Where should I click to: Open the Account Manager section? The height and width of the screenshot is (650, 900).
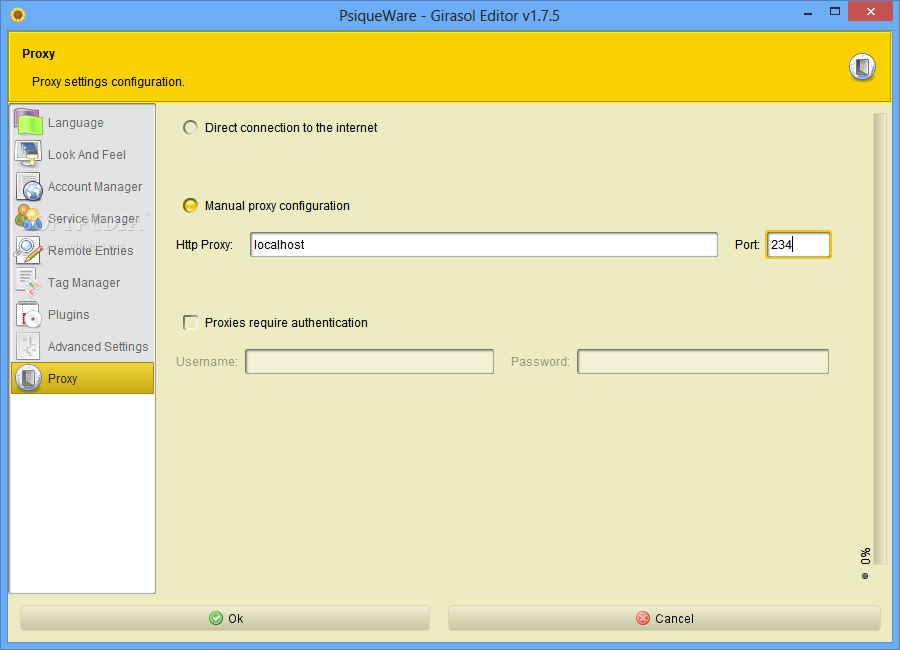(x=83, y=187)
